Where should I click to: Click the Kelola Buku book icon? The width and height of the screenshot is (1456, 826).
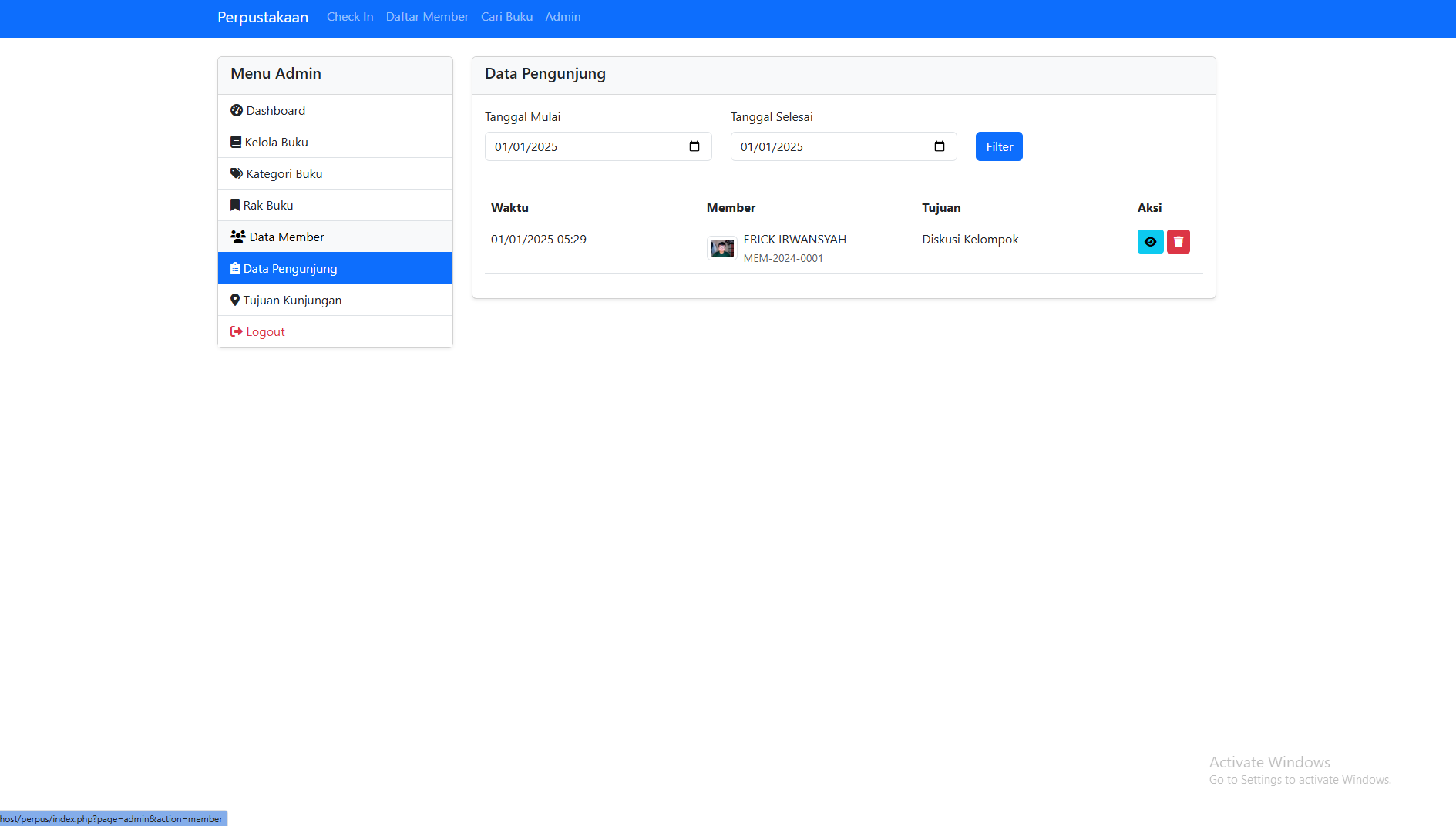(236, 142)
